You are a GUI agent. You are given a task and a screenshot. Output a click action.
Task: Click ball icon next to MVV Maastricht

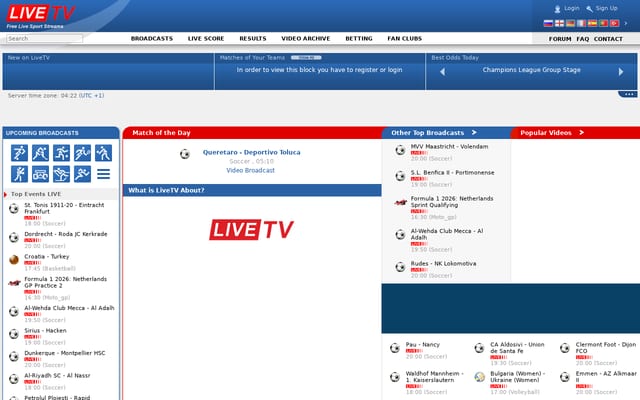coord(400,150)
